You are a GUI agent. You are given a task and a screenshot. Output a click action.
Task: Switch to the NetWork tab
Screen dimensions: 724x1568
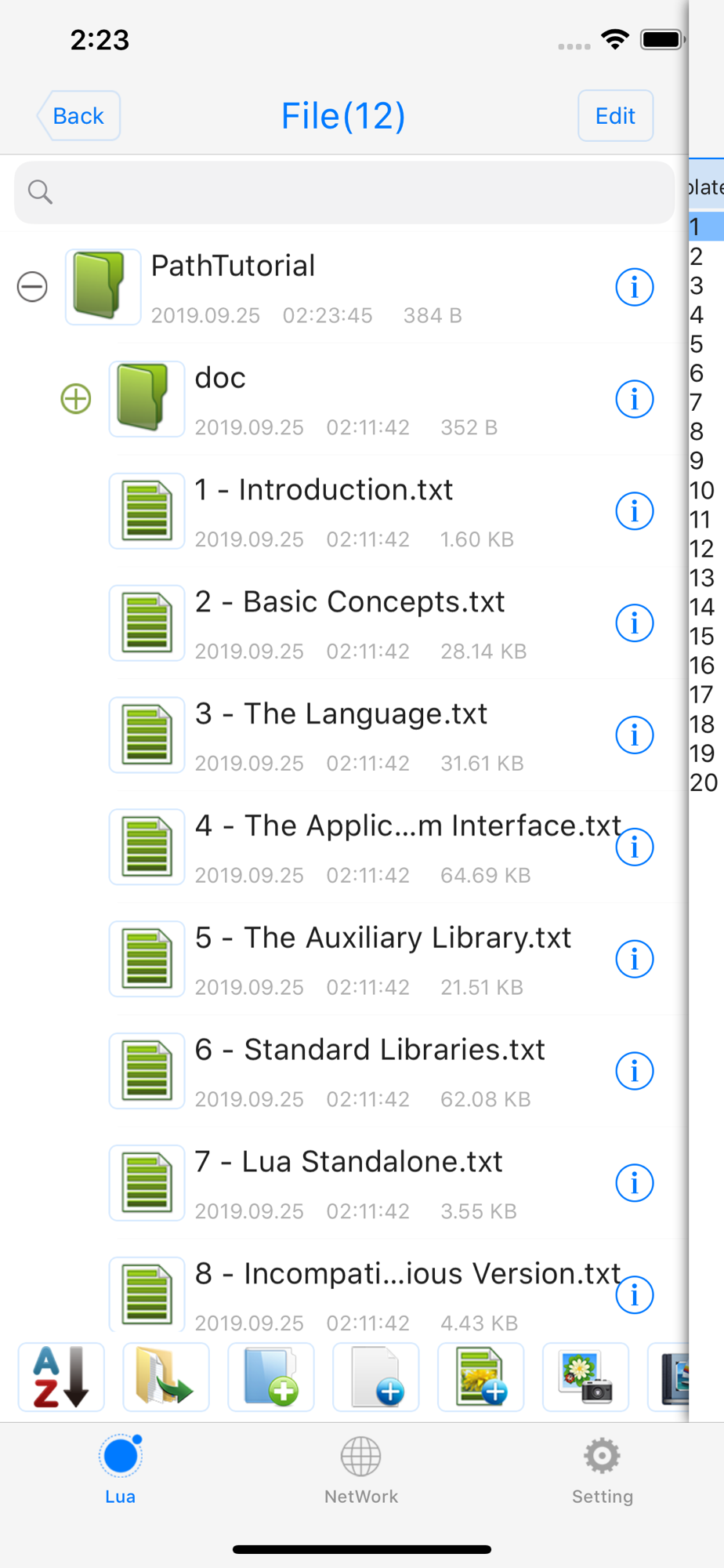(361, 1471)
